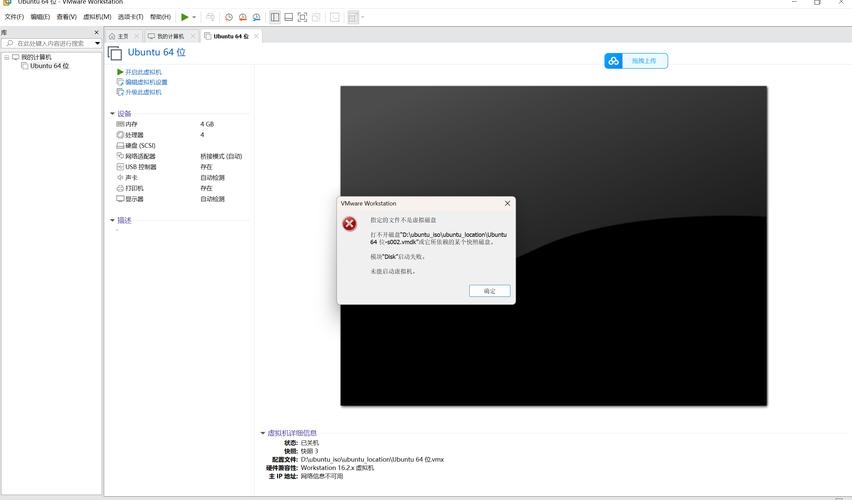This screenshot has height=500, width=852.
Task: Click the 已关机 state value
Action: tap(310, 443)
